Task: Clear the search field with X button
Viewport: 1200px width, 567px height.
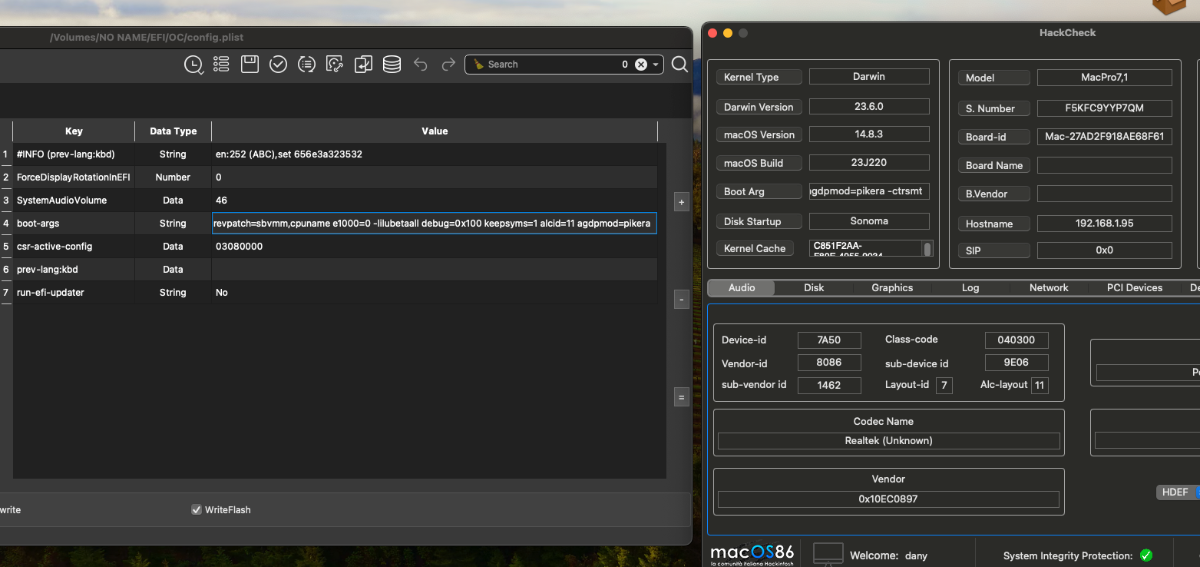Action: click(641, 64)
